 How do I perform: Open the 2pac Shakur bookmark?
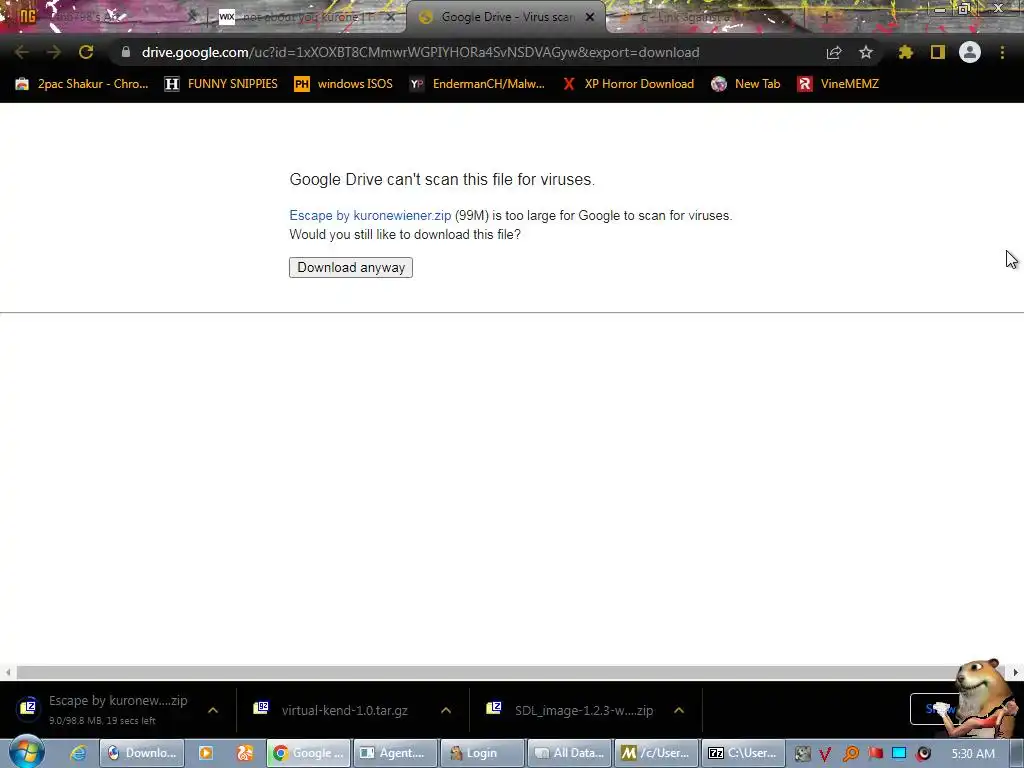tap(82, 84)
